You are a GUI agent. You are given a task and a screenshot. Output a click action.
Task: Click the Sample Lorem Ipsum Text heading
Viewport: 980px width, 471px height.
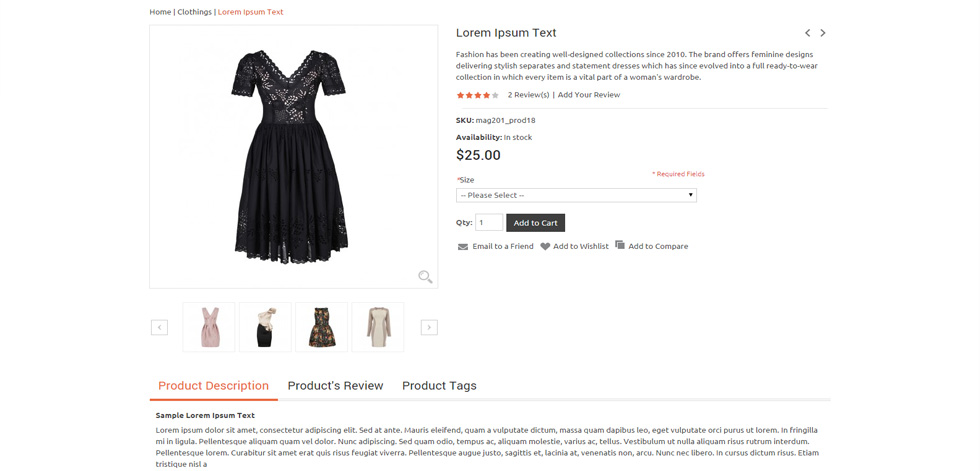(x=205, y=415)
